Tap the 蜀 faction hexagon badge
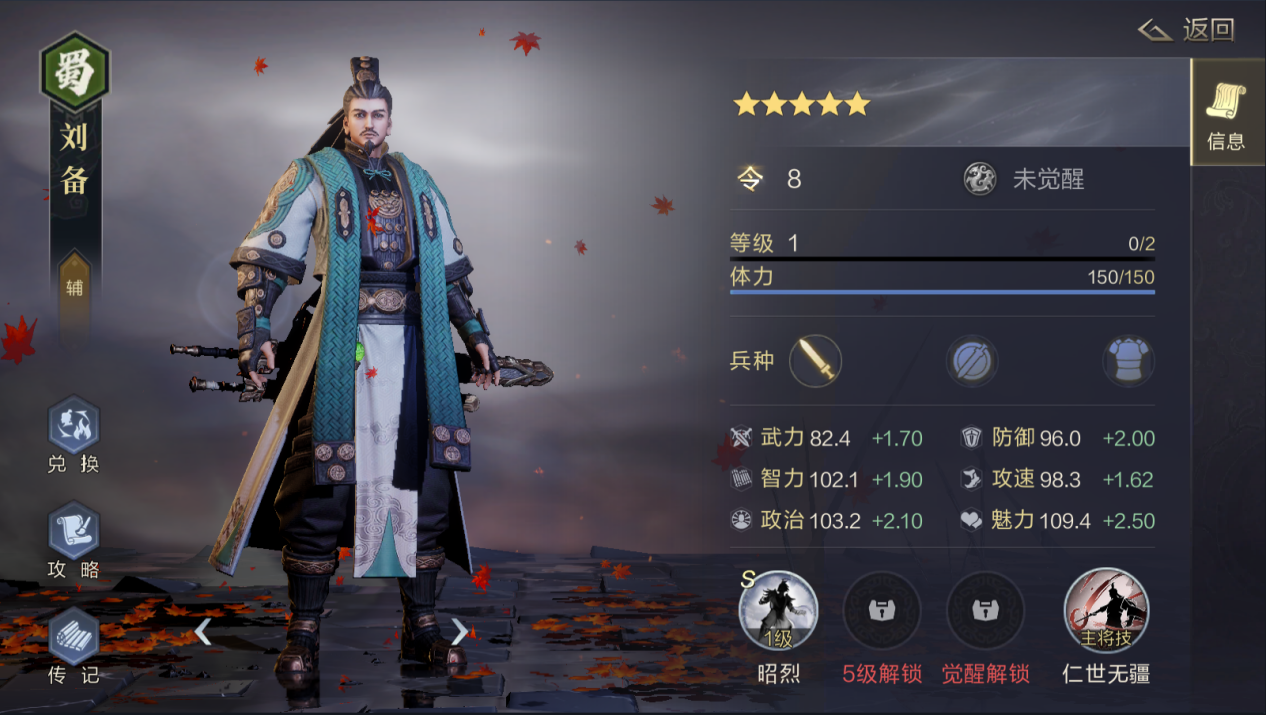Image resolution: width=1266 pixels, height=715 pixels. click(x=74, y=72)
